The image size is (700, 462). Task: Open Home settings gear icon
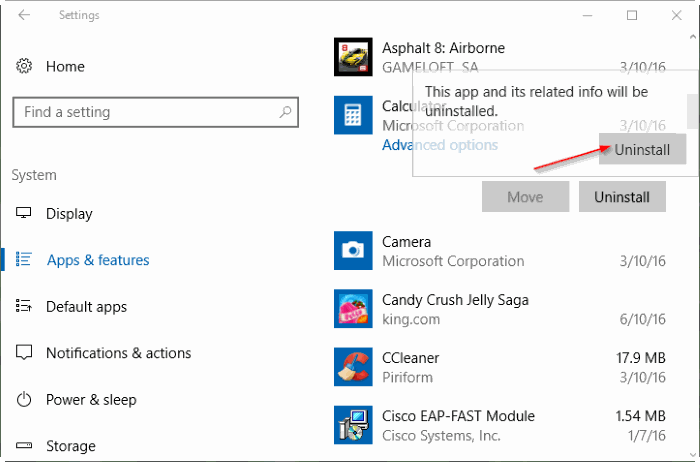click(x=24, y=66)
